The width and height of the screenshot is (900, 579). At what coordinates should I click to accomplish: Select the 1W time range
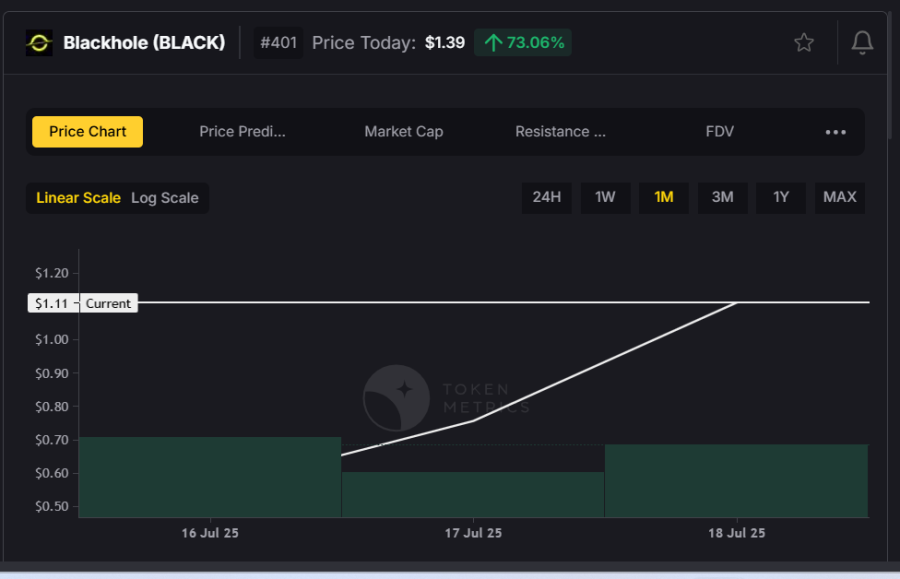coord(605,197)
